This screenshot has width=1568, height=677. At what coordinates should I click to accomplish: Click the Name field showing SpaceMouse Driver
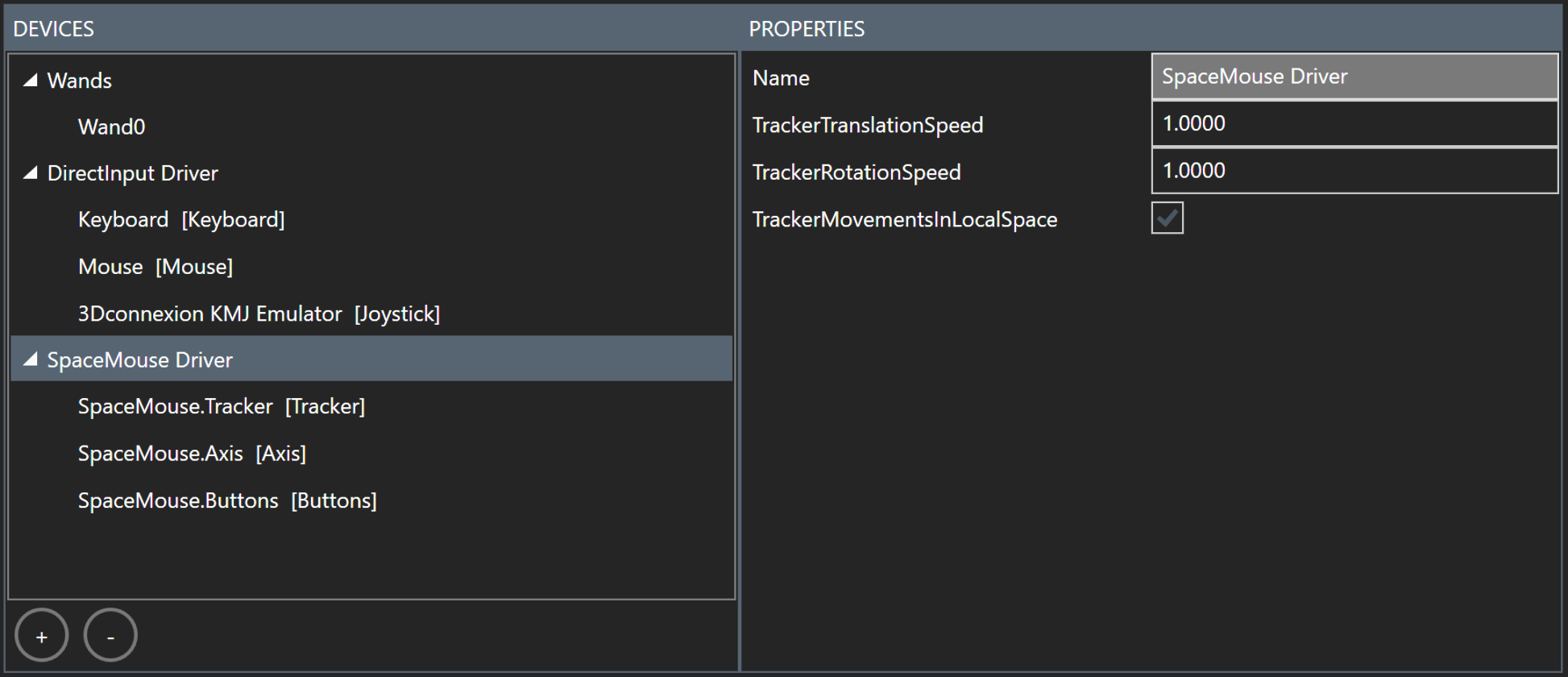coord(1354,77)
